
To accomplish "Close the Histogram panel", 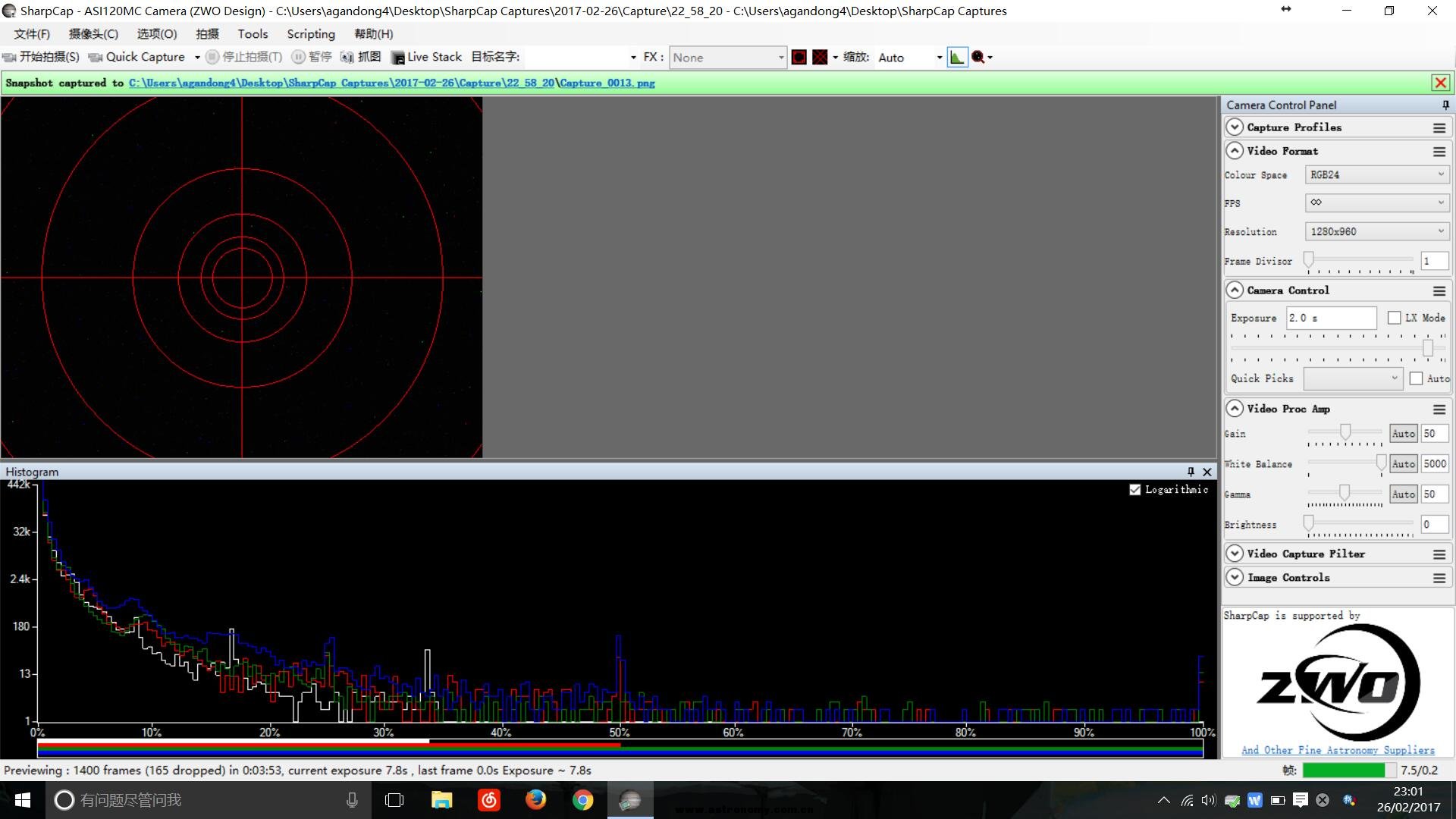I will 1207,472.
